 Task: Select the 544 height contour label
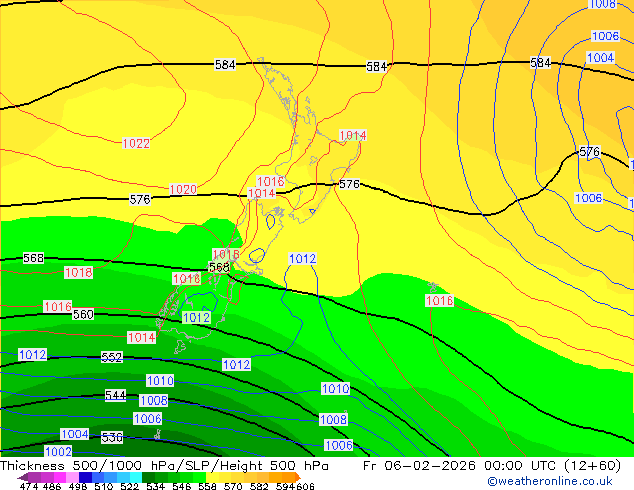coord(115,395)
